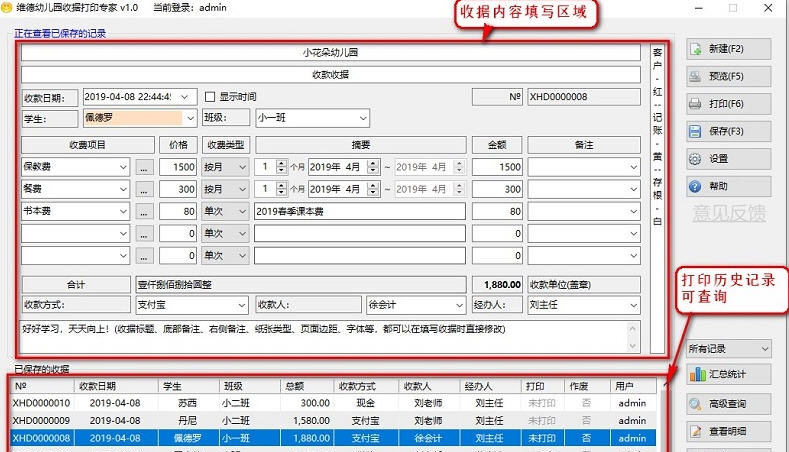Click the 收款收据 subtitle field
The width and height of the screenshot is (789, 452).
coord(331,74)
